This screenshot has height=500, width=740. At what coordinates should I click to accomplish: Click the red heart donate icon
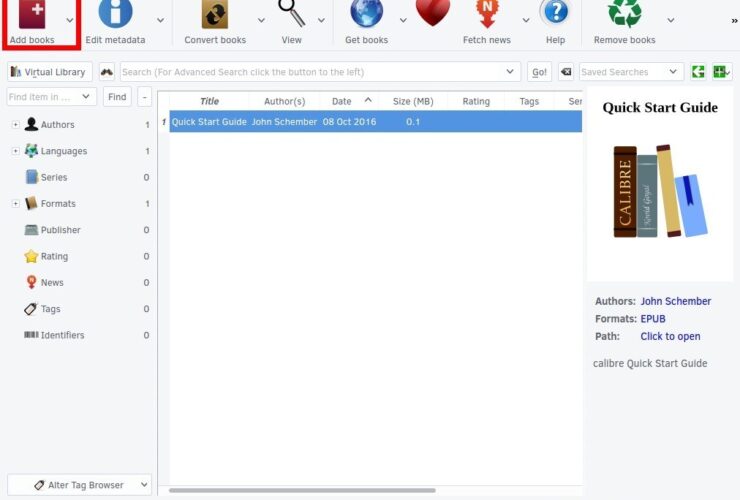pos(433,13)
